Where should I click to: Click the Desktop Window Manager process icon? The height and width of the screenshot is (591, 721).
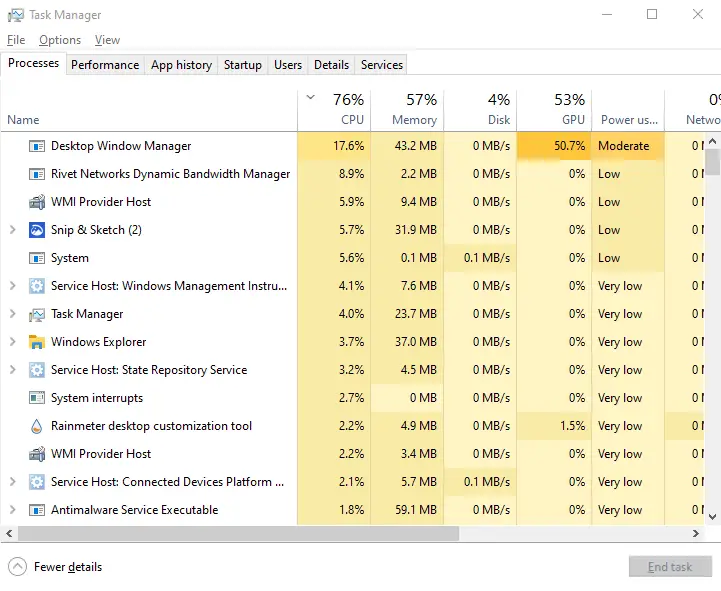tap(37, 146)
